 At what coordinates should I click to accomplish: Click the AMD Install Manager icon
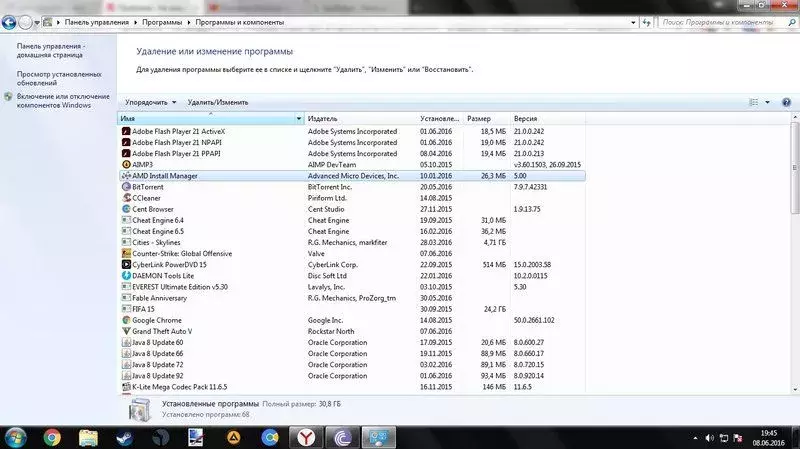[x=126, y=176]
